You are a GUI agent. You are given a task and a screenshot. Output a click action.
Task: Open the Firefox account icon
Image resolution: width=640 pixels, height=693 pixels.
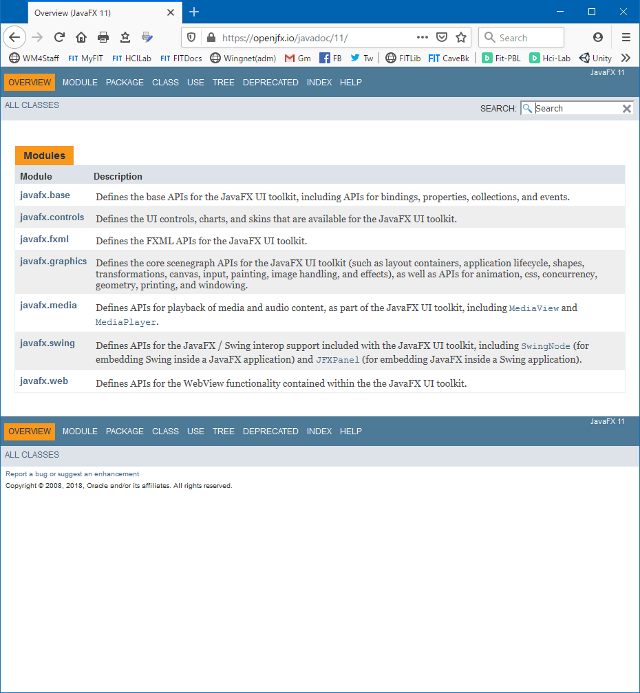598,37
